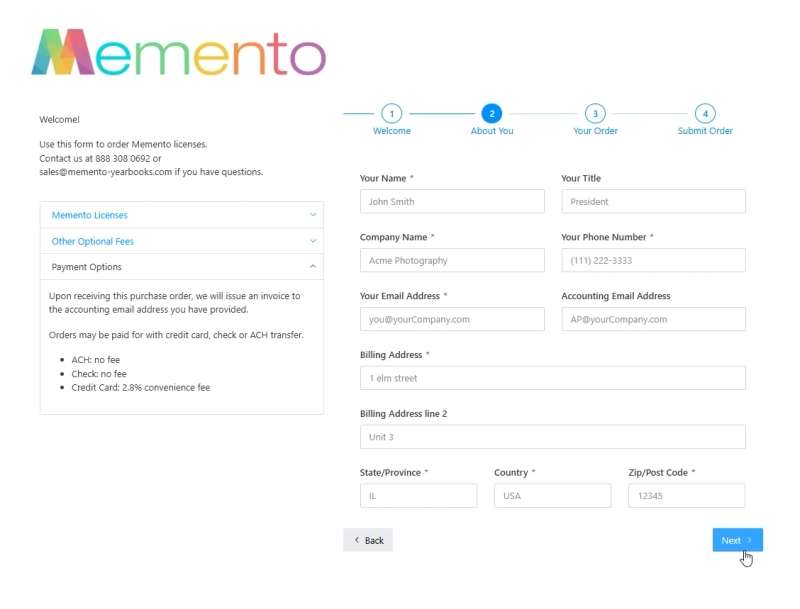Expand the Memento Licenses section
Screen dimensions: 800x609
[182, 215]
